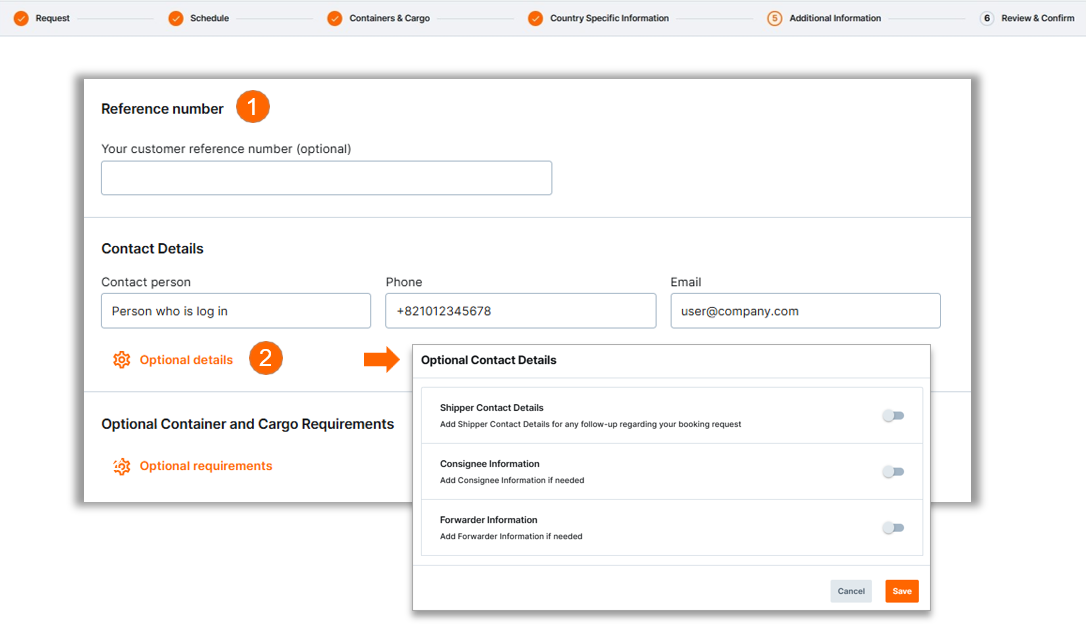This screenshot has height=634, width=1086.
Task: Enable Shipper Contact Details toggle
Action: 893,416
